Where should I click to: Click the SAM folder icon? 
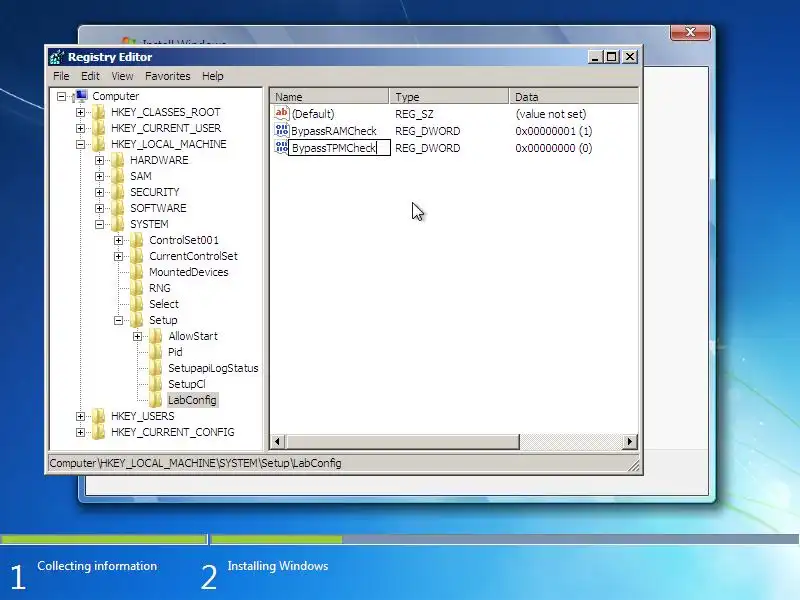pos(118,176)
